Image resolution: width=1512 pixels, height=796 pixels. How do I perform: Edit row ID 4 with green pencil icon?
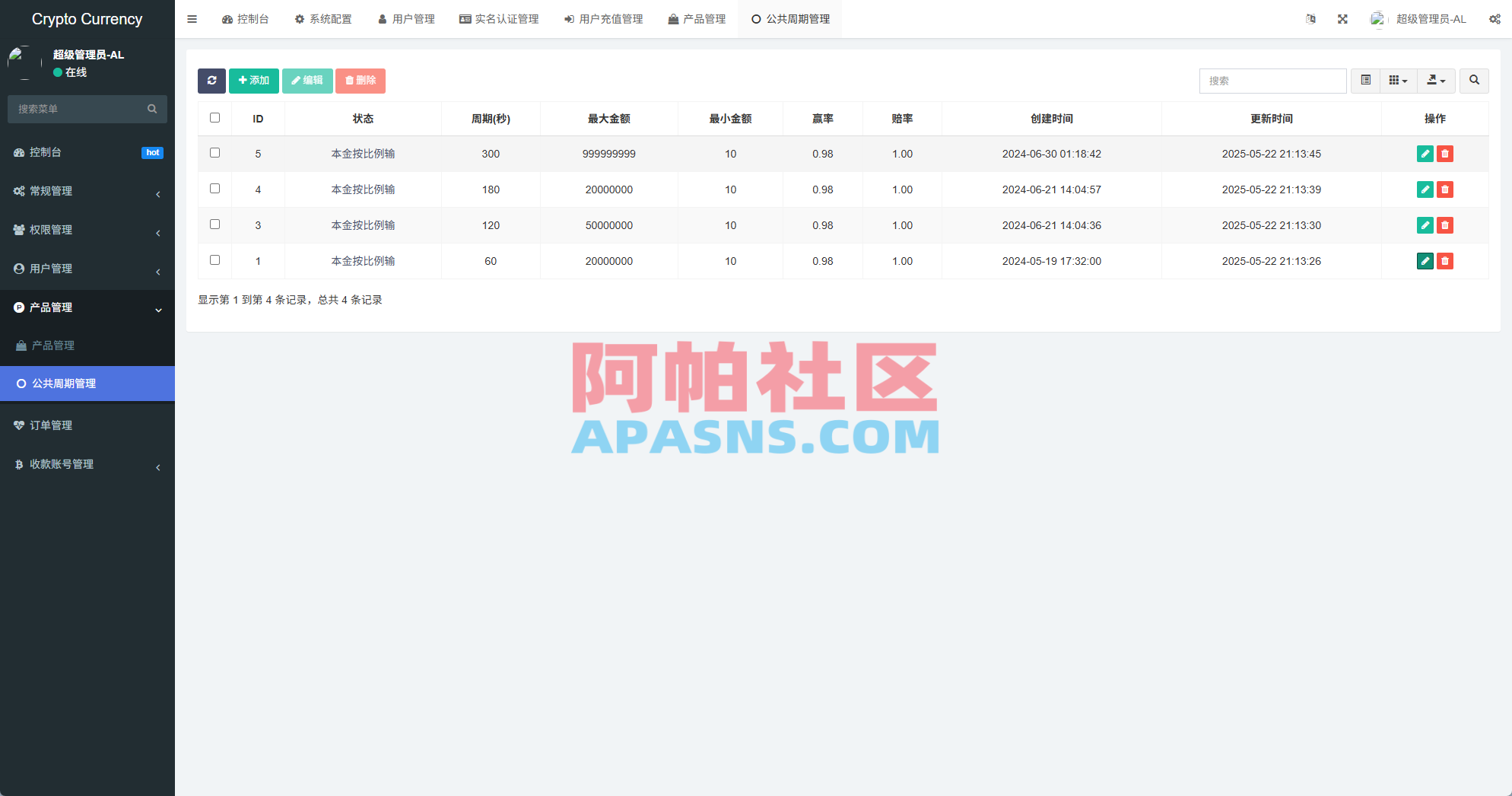(1425, 189)
